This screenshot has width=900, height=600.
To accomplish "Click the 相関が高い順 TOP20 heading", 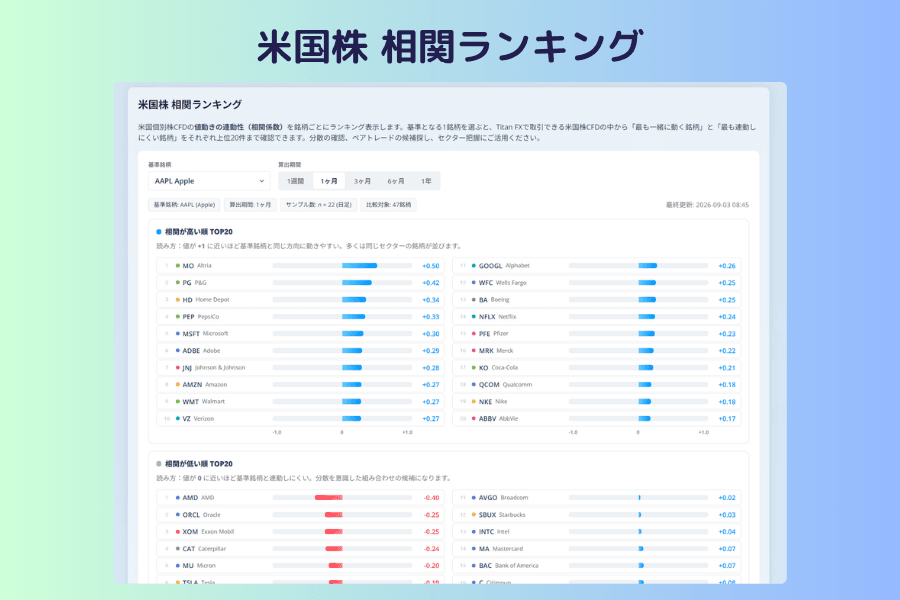I will (x=199, y=232).
